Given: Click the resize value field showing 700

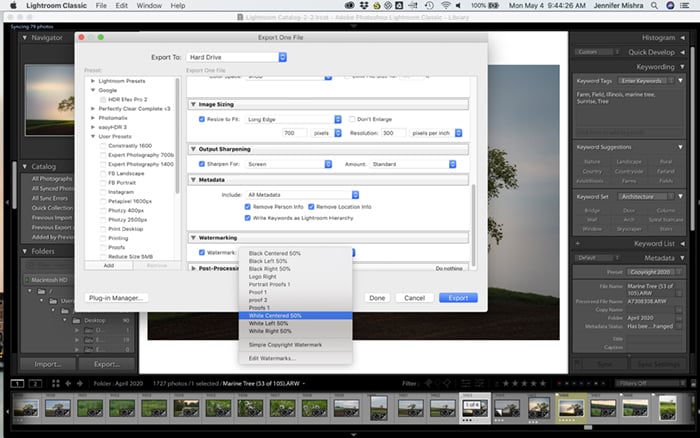Looking at the screenshot, I should pos(295,133).
